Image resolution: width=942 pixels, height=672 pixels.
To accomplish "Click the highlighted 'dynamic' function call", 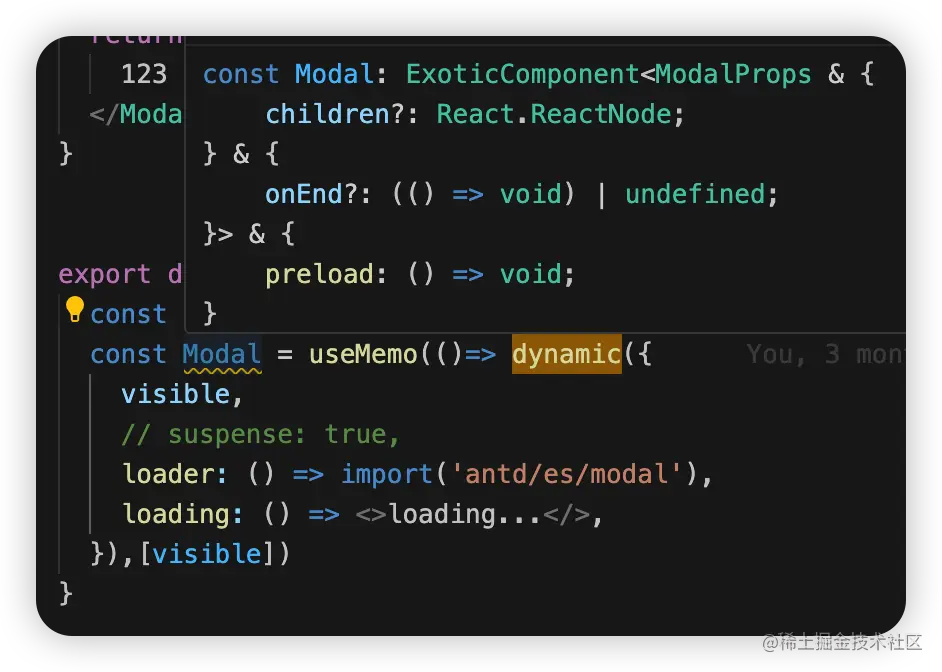I will point(567,354).
